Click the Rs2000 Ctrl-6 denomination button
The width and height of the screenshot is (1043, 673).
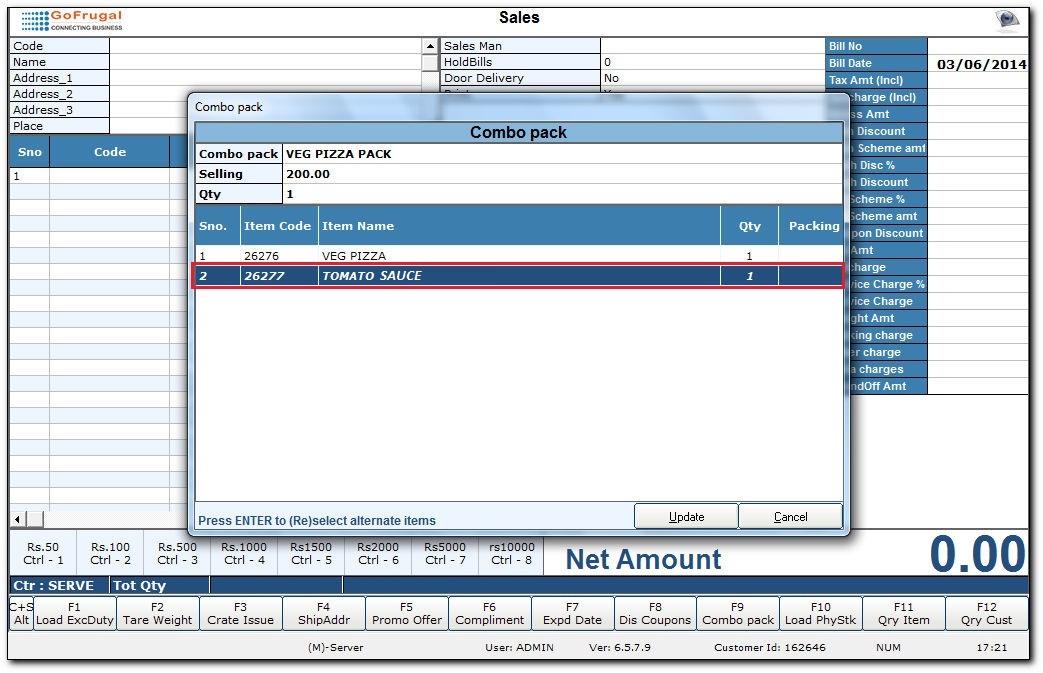point(378,553)
